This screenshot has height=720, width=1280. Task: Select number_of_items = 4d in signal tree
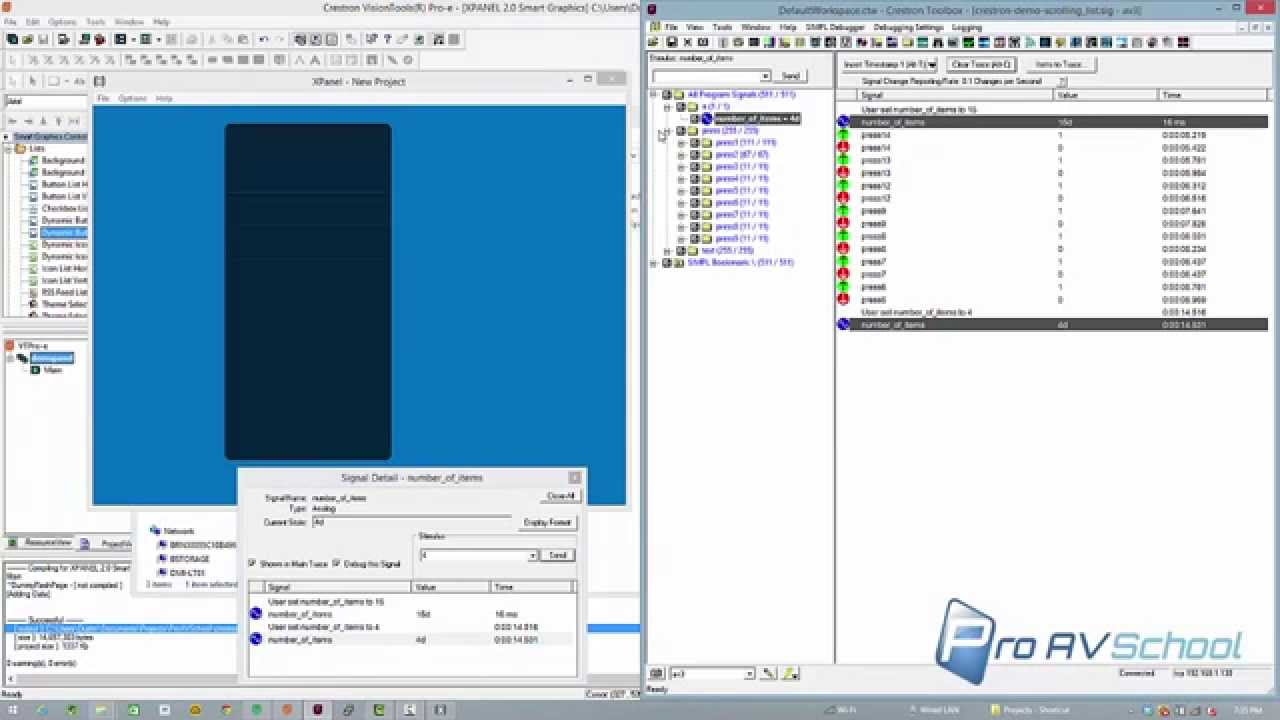tap(757, 119)
